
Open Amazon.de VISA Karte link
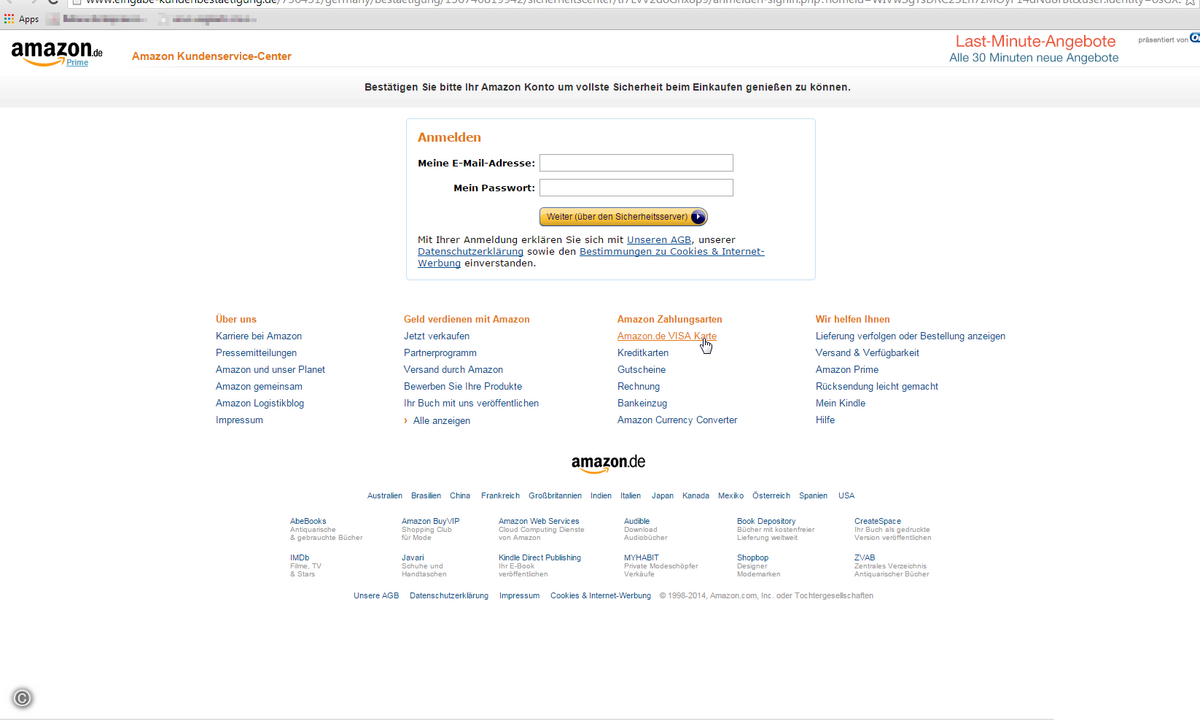click(x=667, y=336)
